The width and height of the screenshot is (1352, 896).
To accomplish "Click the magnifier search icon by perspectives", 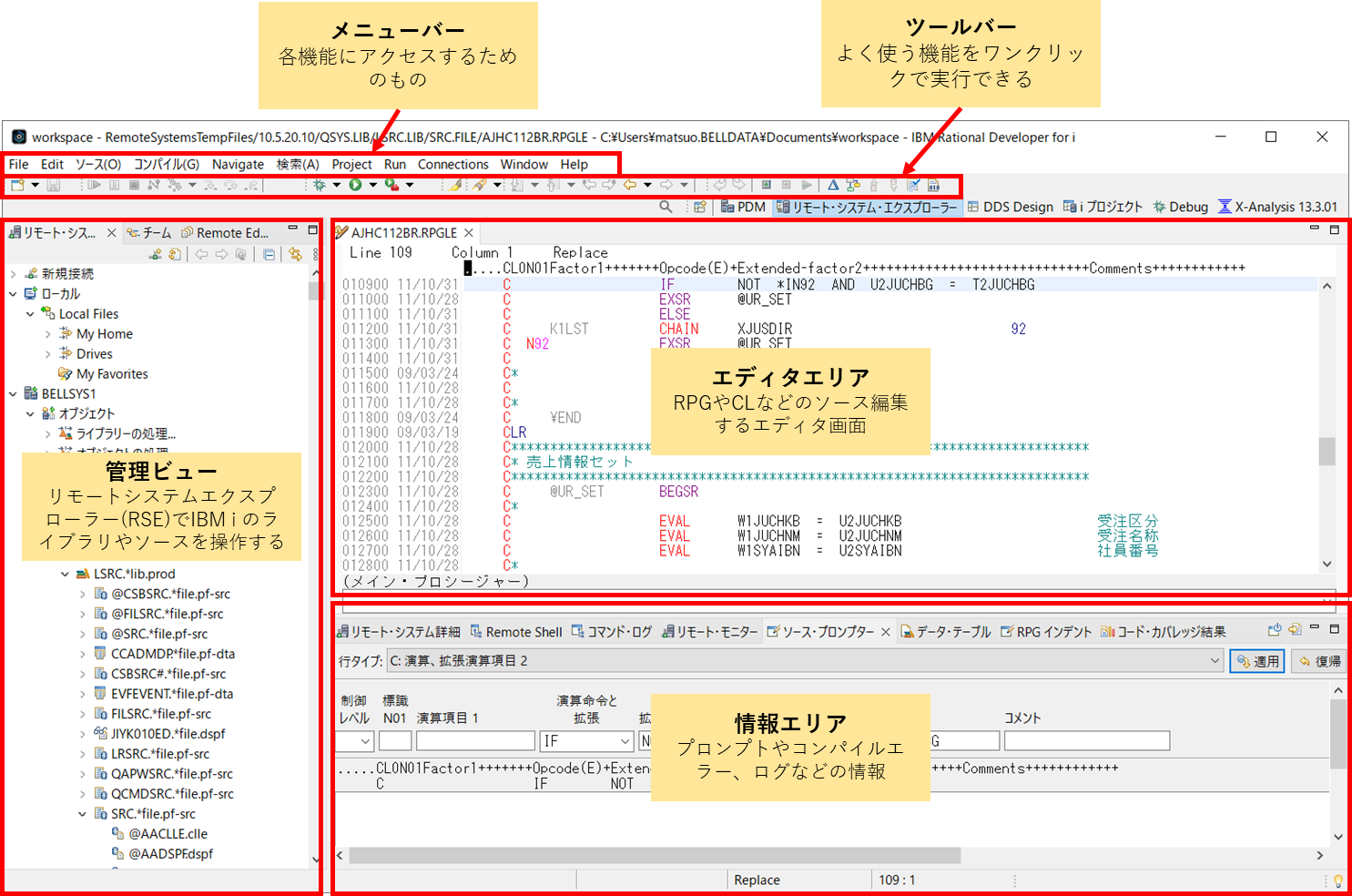I will click(666, 207).
